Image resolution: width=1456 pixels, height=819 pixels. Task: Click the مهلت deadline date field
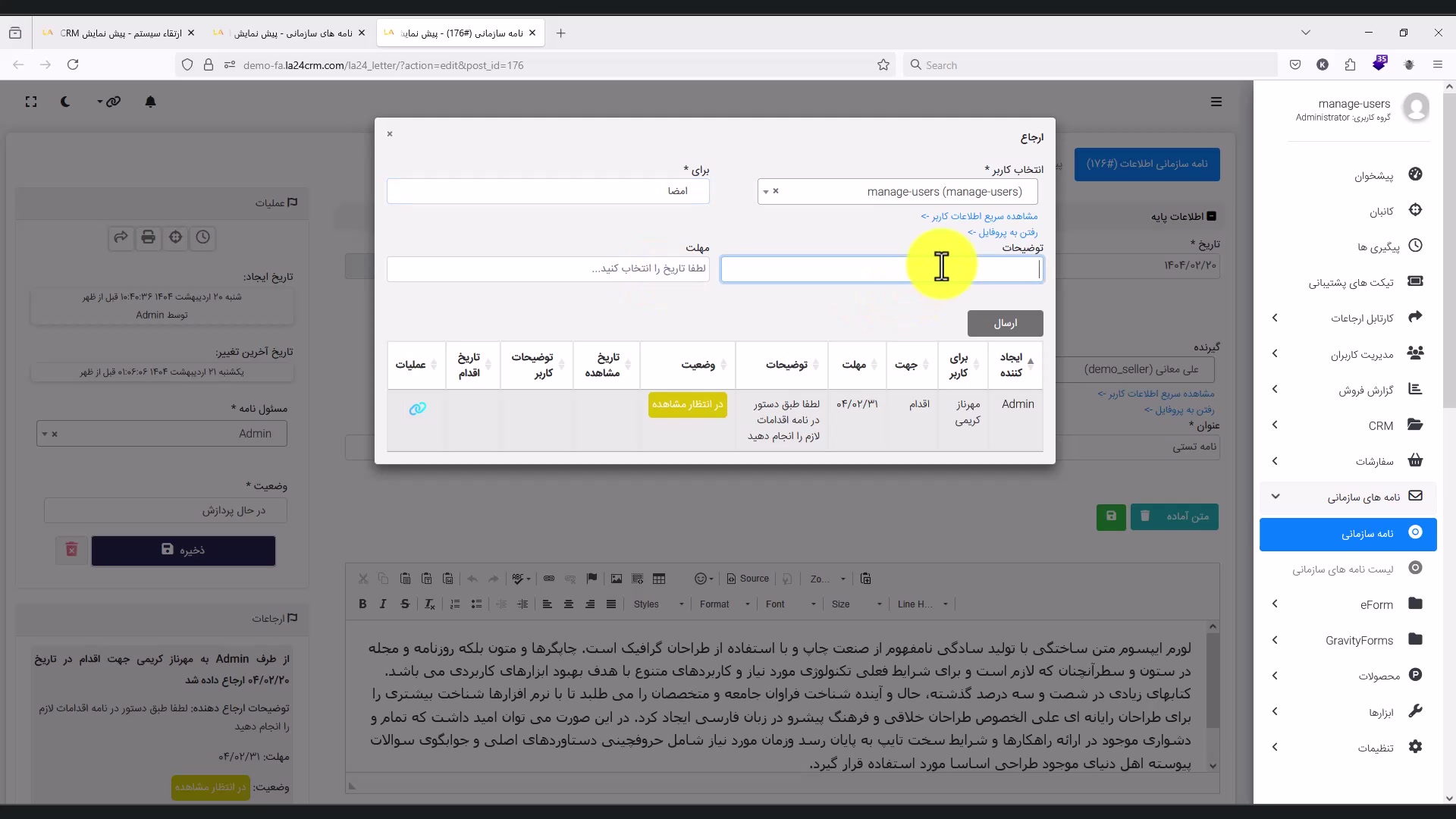tap(548, 269)
